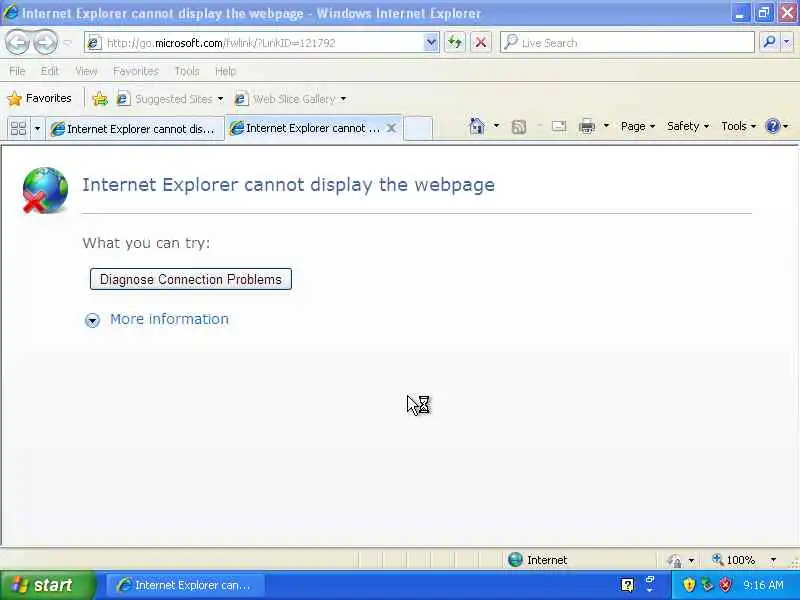This screenshot has width=800, height=600.
Task: Click the network computers tray icon
Action: pyautogui.click(x=707, y=585)
